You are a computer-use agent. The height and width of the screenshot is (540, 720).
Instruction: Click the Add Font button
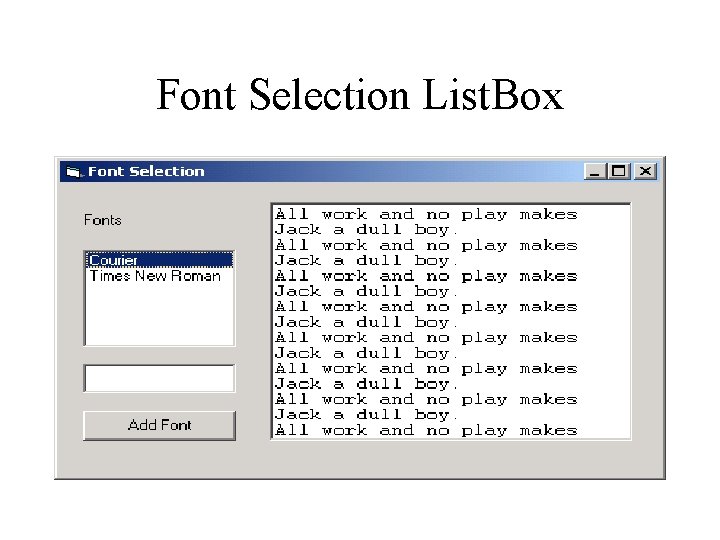(159, 425)
